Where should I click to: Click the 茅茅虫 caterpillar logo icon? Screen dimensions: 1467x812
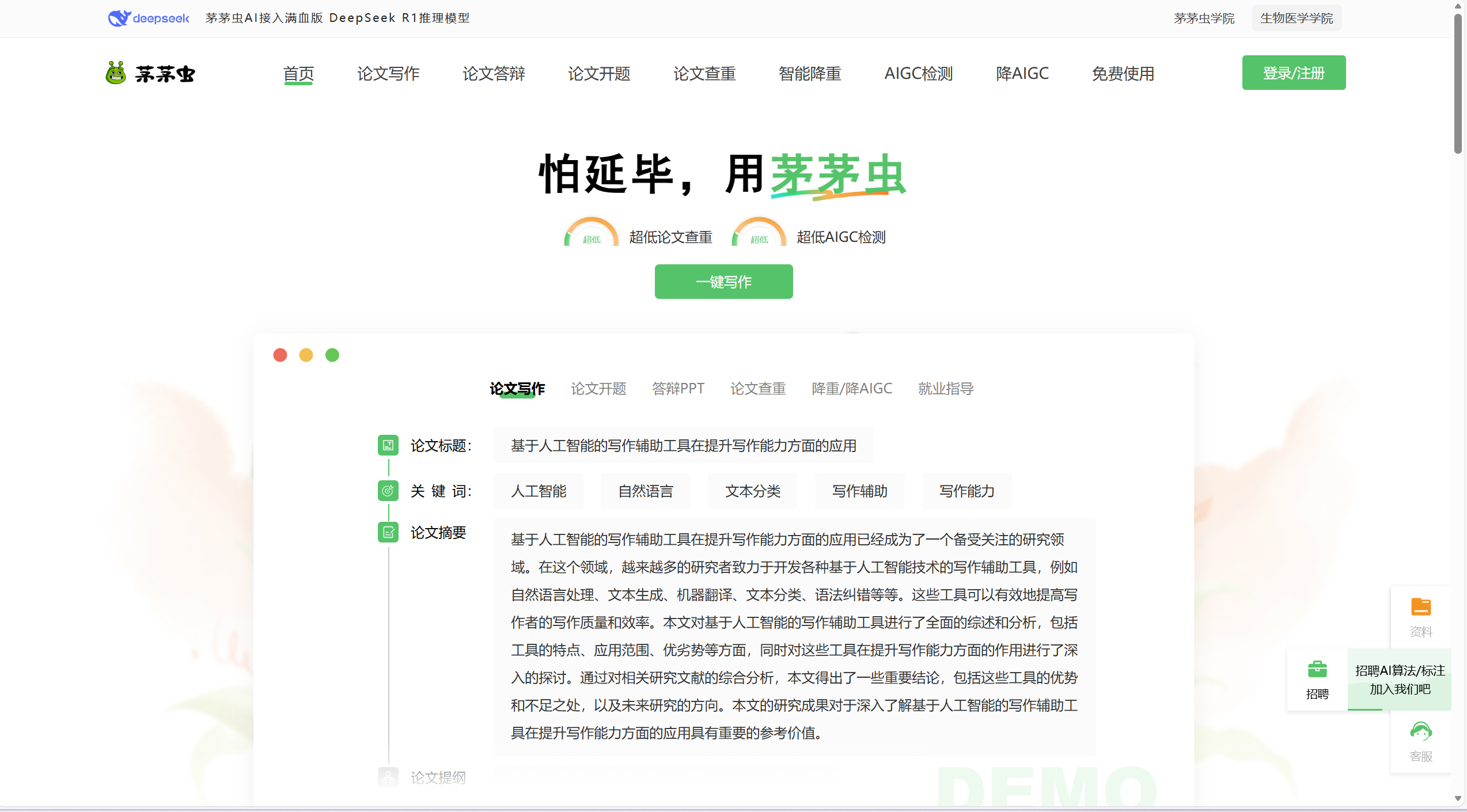116,73
